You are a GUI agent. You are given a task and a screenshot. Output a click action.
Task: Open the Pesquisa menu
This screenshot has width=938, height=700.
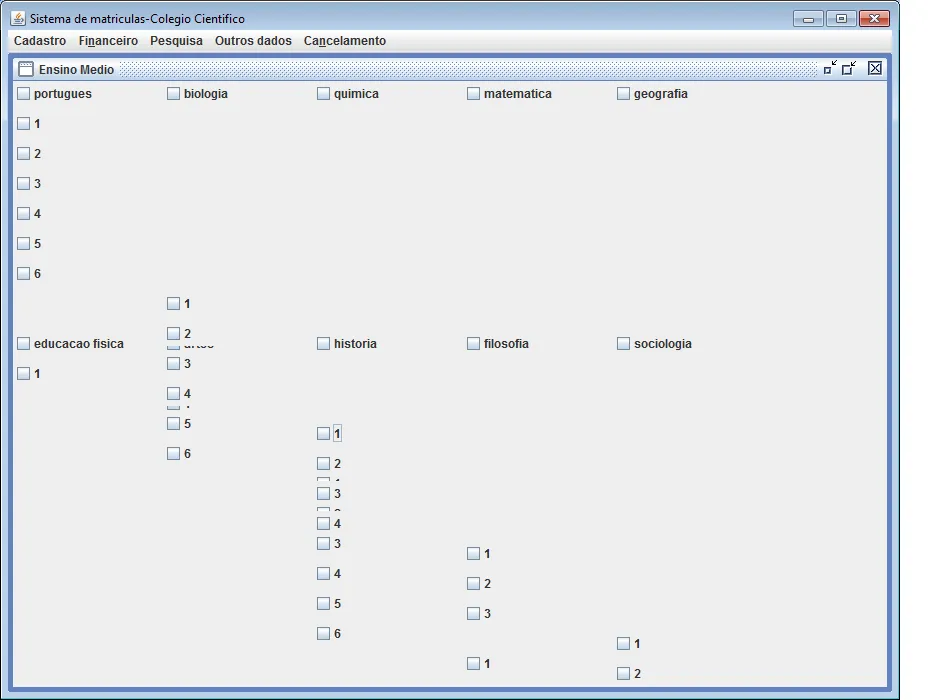176,41
